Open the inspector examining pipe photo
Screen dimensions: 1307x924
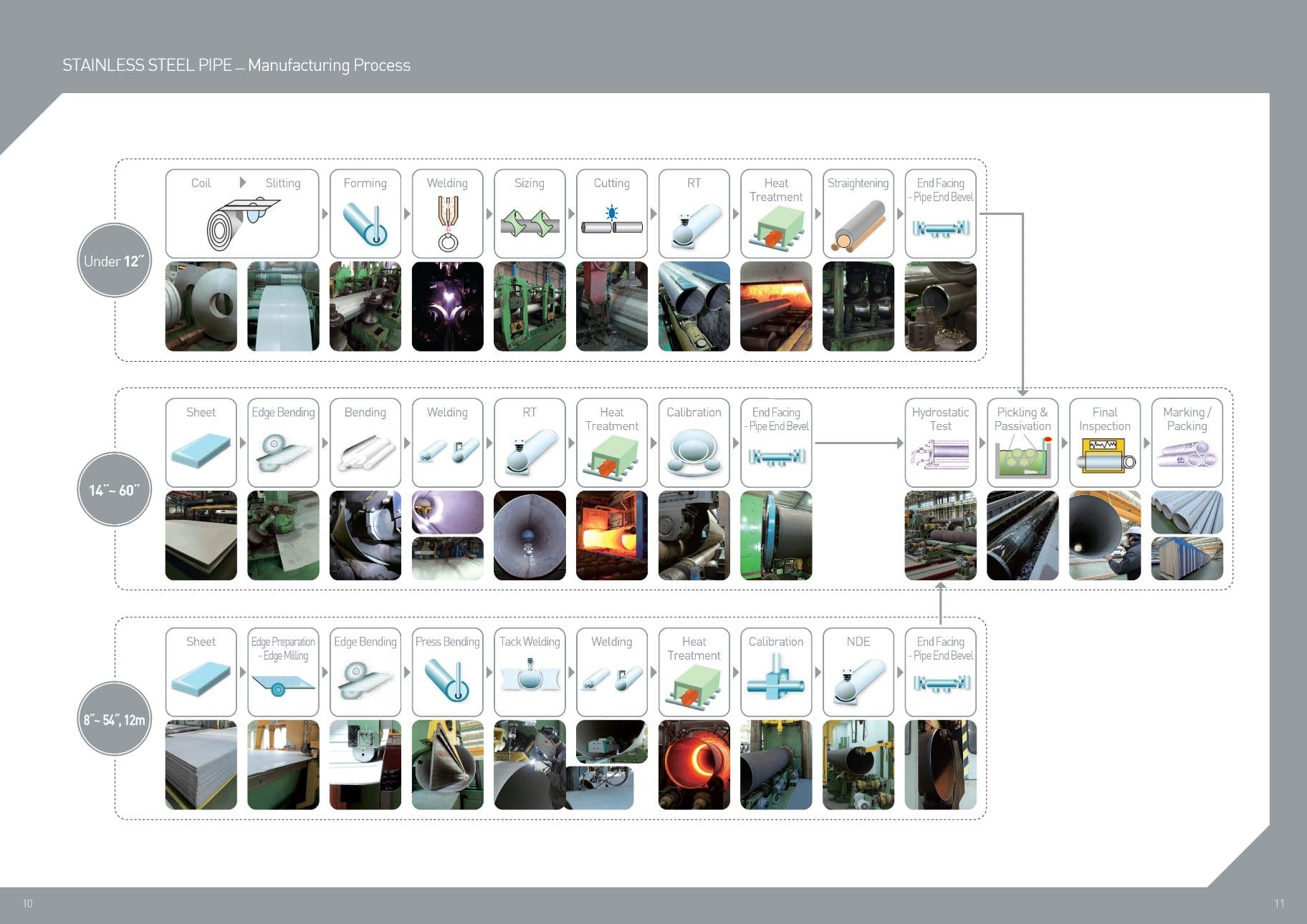(x=1105, y=536)
